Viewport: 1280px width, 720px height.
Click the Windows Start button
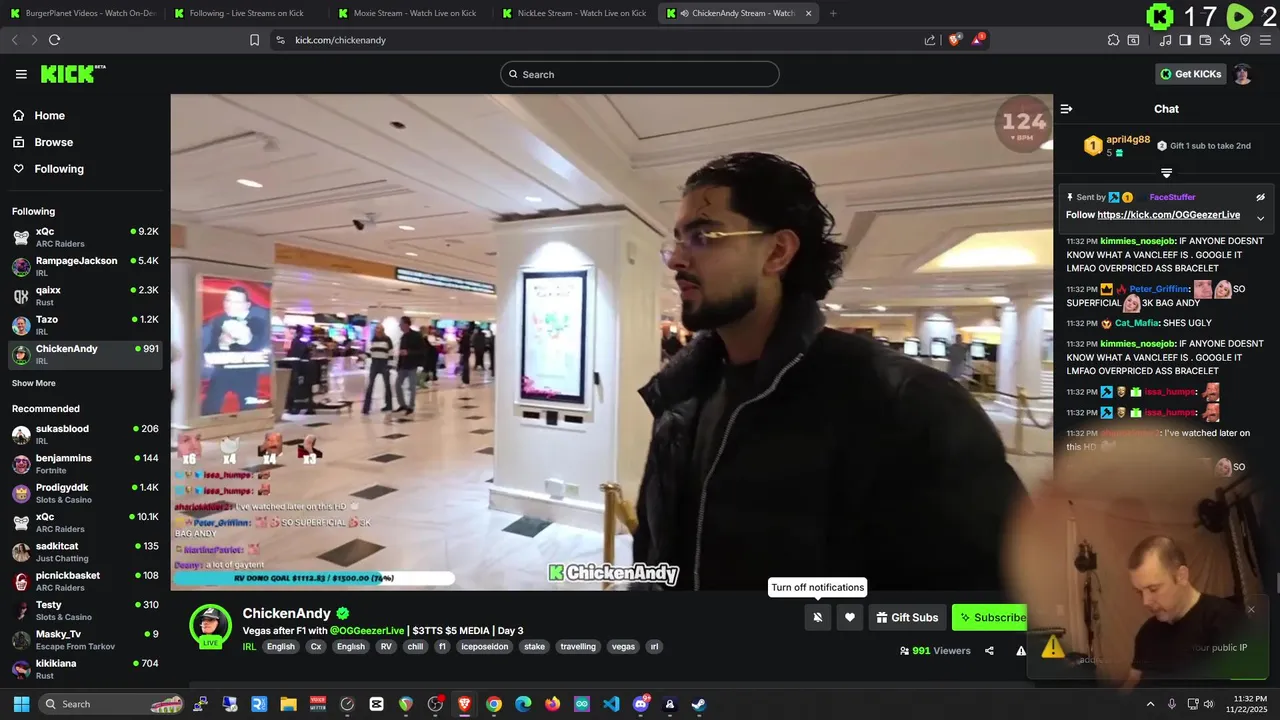[21, 704]
